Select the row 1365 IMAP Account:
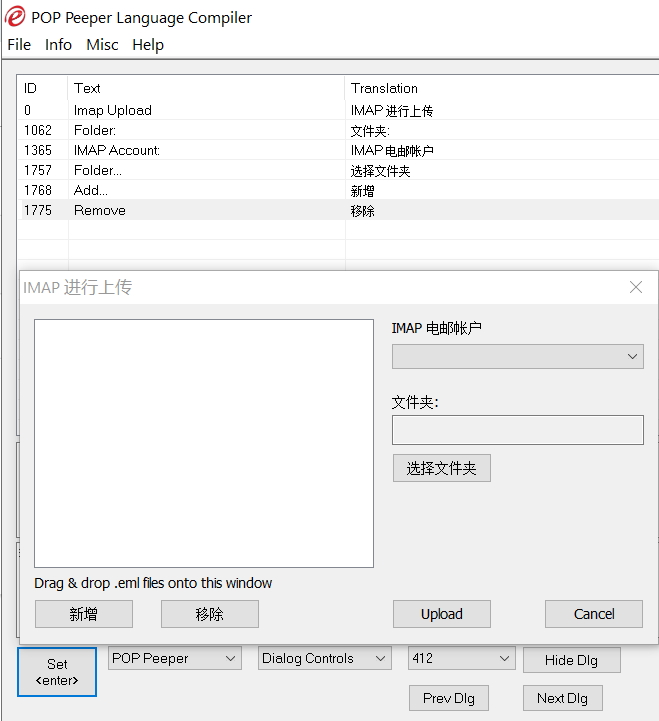The width and height of the screenshot is (659, 721). pyautogui.click(x=338, y=150)
